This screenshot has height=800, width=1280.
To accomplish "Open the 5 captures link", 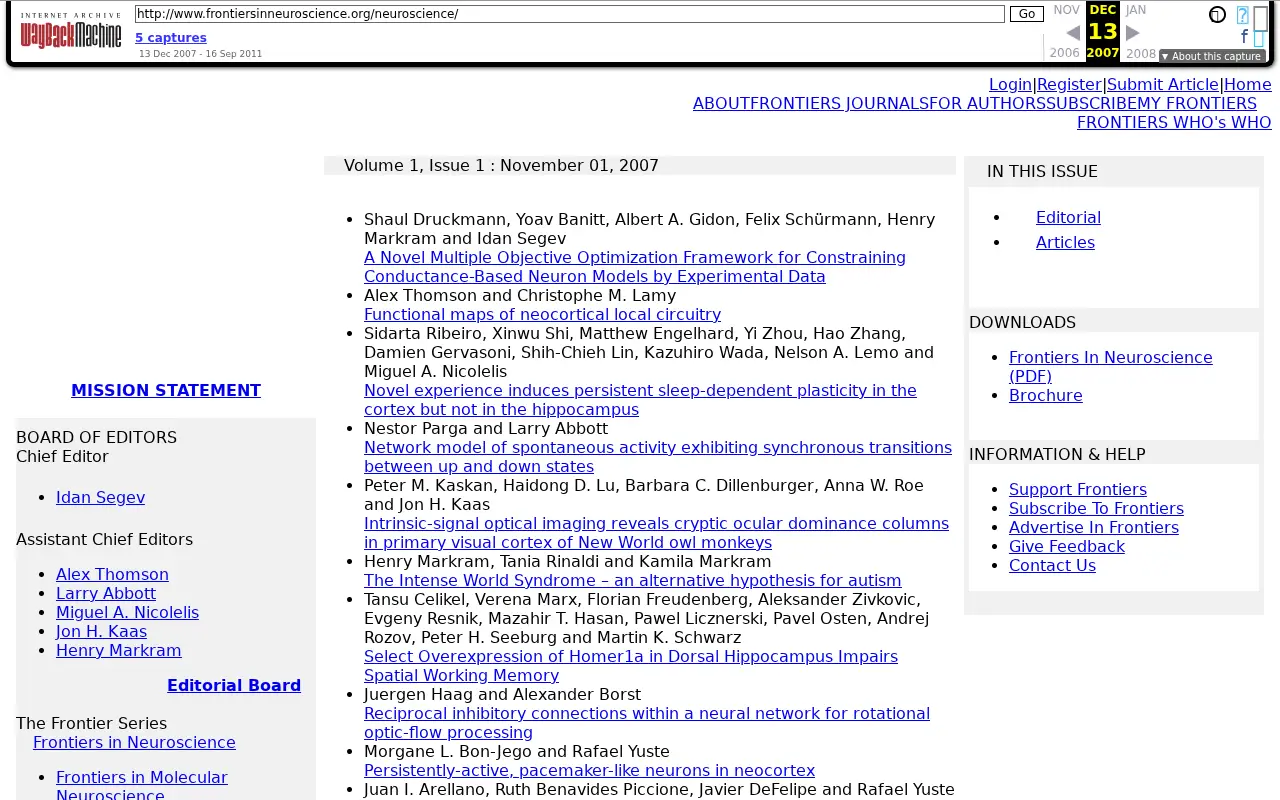I will tap(171, 38).
